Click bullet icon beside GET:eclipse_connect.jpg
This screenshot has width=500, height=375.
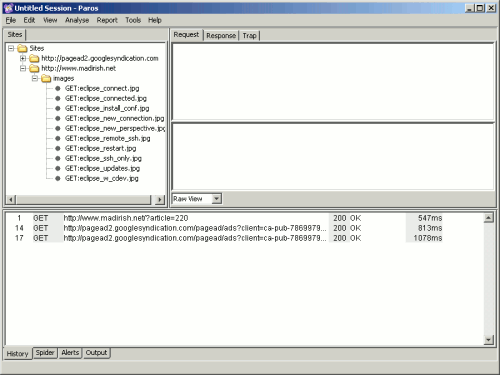[x=58, y=88]
